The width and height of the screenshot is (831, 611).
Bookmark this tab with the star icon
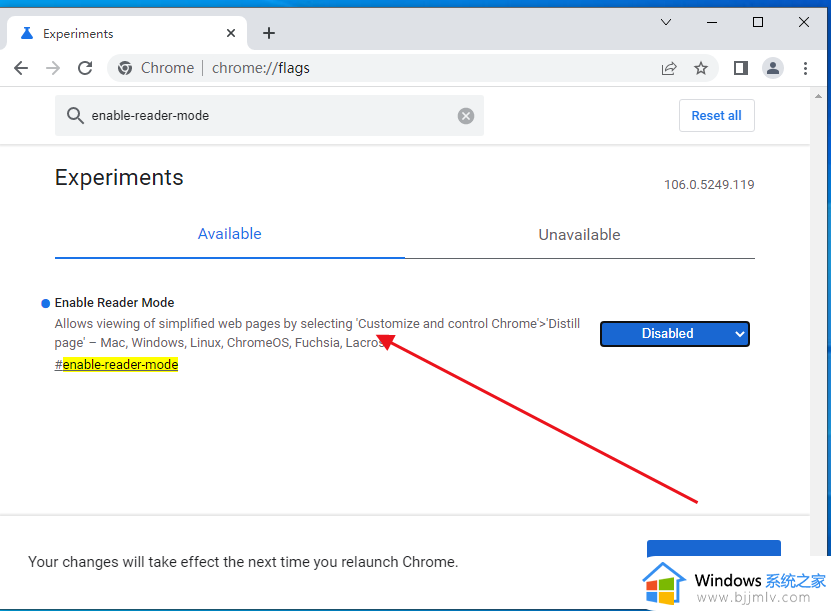pyautogui.click(x=701, y=68)
